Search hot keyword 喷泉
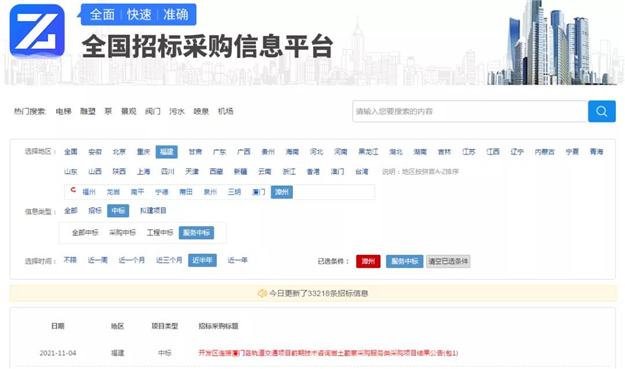This screenshot has height=369, width=625. [x=201, y=111]
